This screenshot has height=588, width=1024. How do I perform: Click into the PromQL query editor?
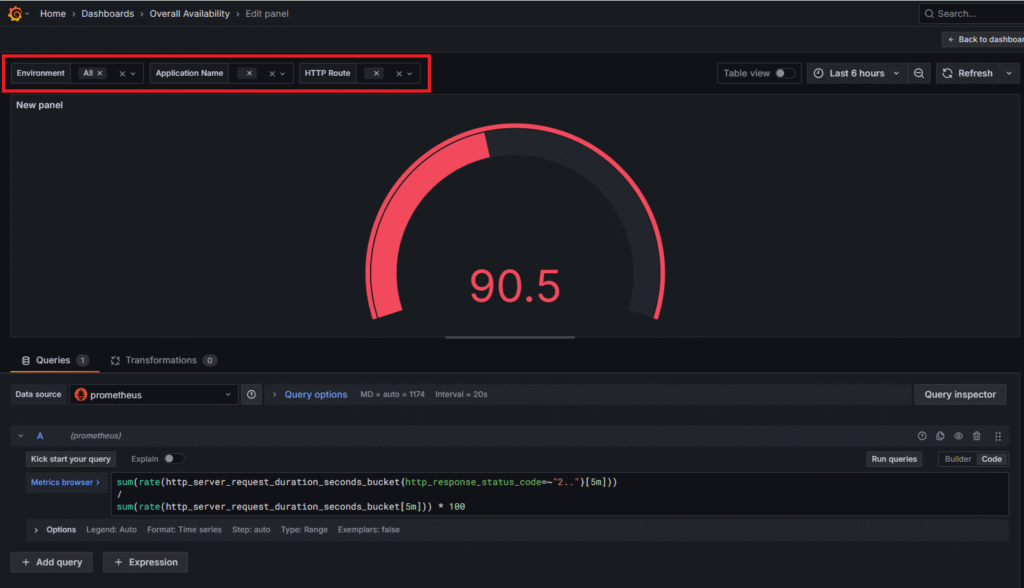(x=560, y=495)
